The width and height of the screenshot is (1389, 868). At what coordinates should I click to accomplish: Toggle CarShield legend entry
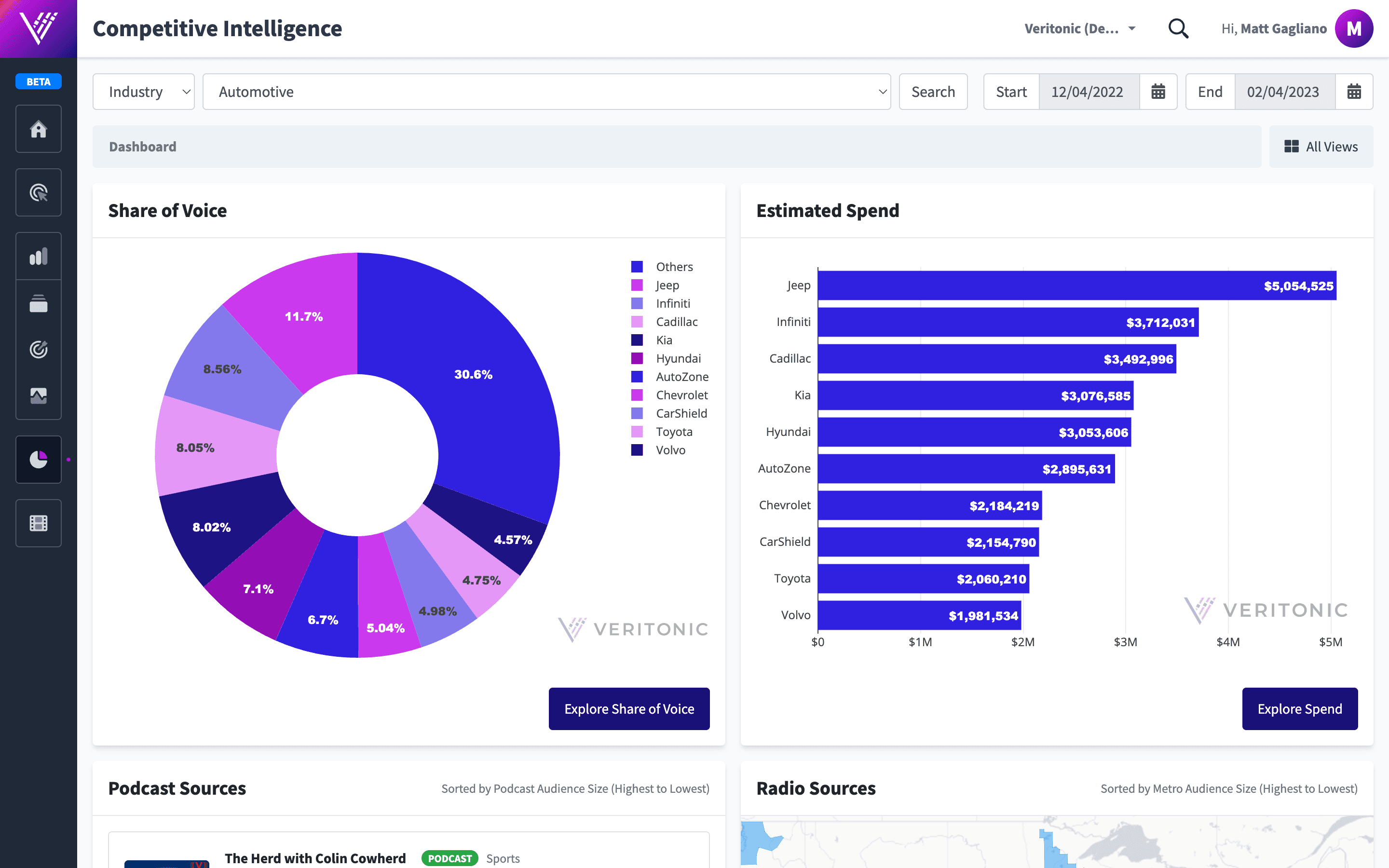pos(669,413)
